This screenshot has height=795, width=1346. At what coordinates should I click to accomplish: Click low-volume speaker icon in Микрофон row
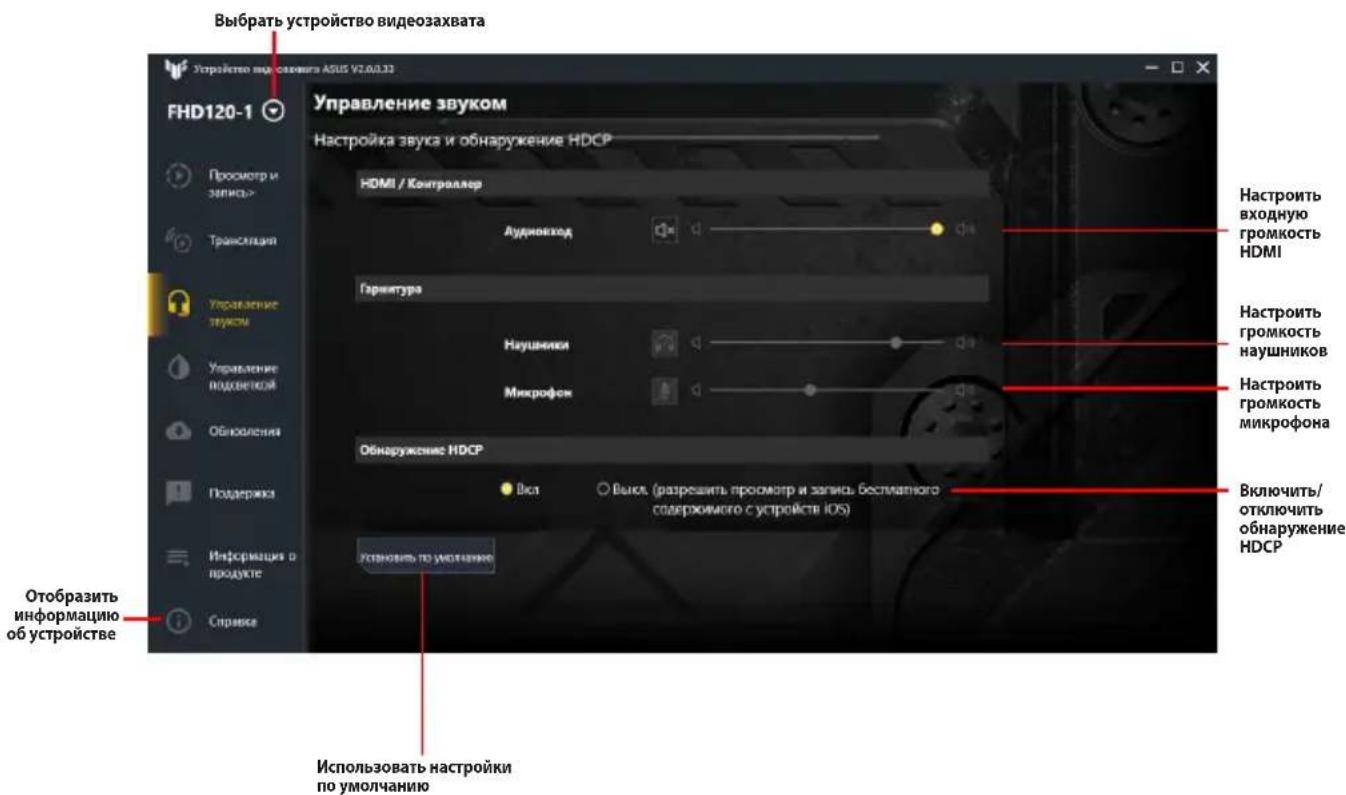(696, 390)
